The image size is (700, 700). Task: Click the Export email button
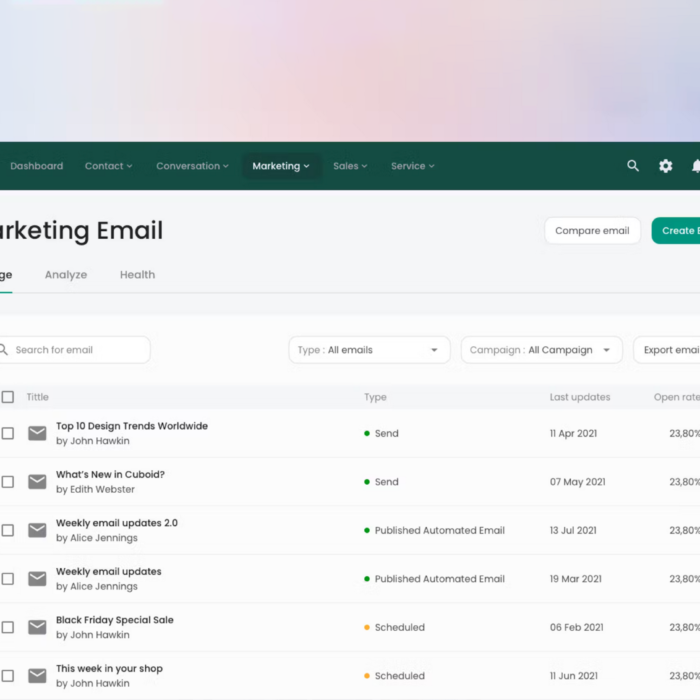coord(670,350)
